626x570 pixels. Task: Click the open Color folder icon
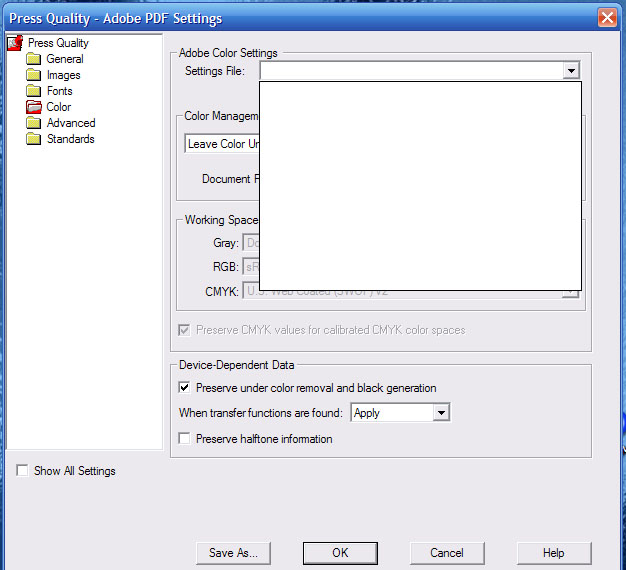click(x=34, y=107)
